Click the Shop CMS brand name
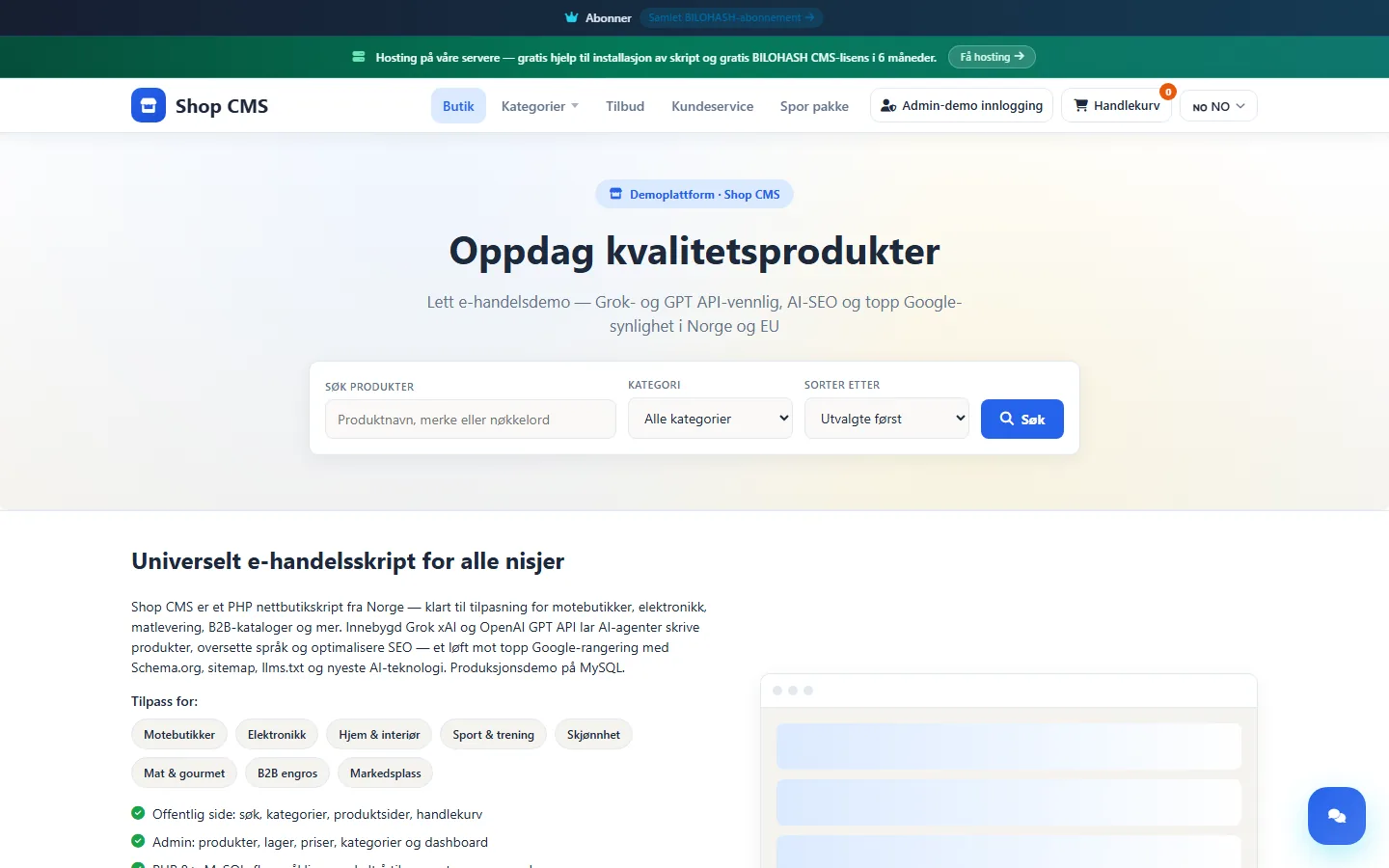The image size is (1389, 868). pyautogui.click(x=222, y=106)
